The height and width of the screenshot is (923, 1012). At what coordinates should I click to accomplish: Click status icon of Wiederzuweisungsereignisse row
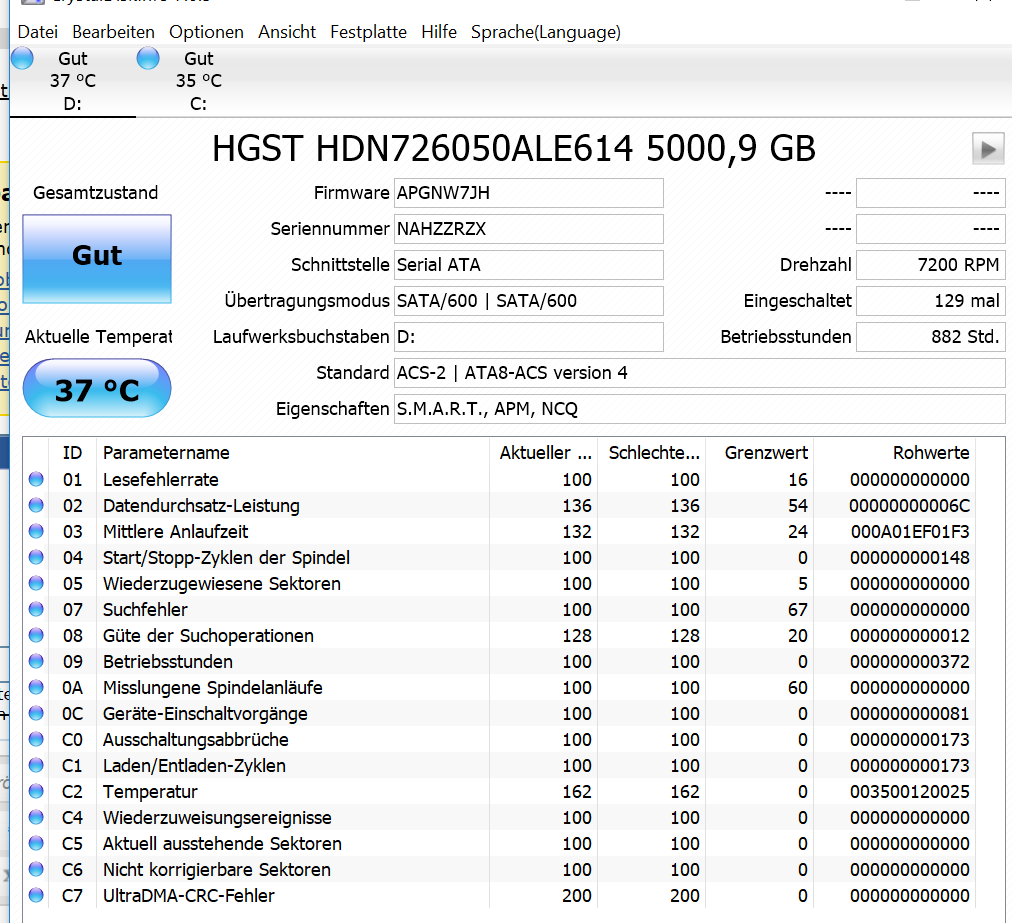click(x=36, y=817)
